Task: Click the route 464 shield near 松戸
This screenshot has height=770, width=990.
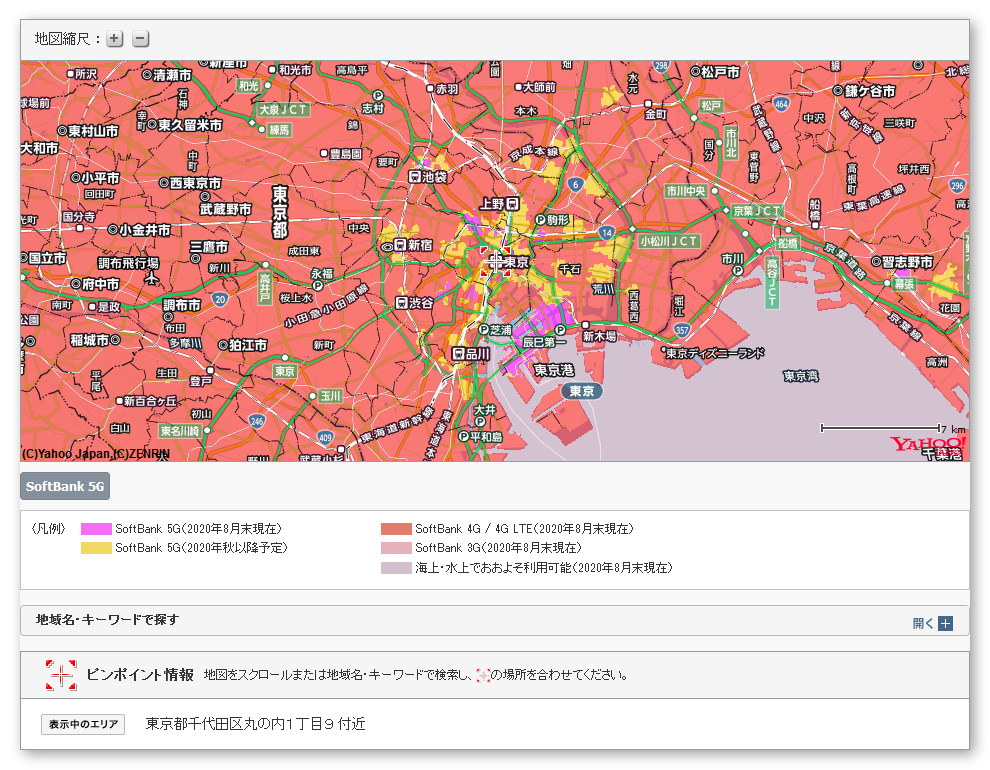Action: pyautogui.click(x=781, y=104)
